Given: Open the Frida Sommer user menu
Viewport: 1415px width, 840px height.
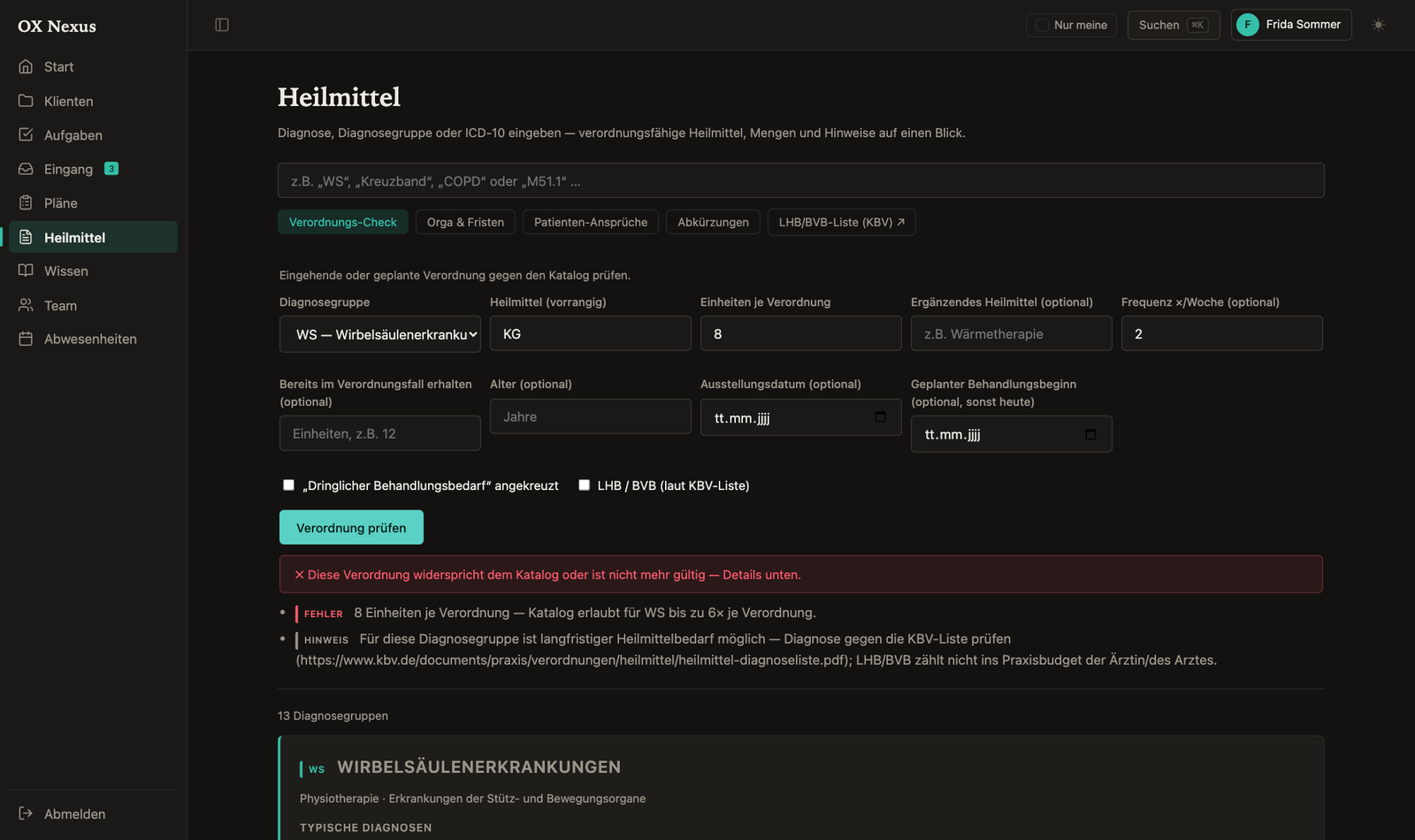Looking at the screenshot, I should [1291, 25].
